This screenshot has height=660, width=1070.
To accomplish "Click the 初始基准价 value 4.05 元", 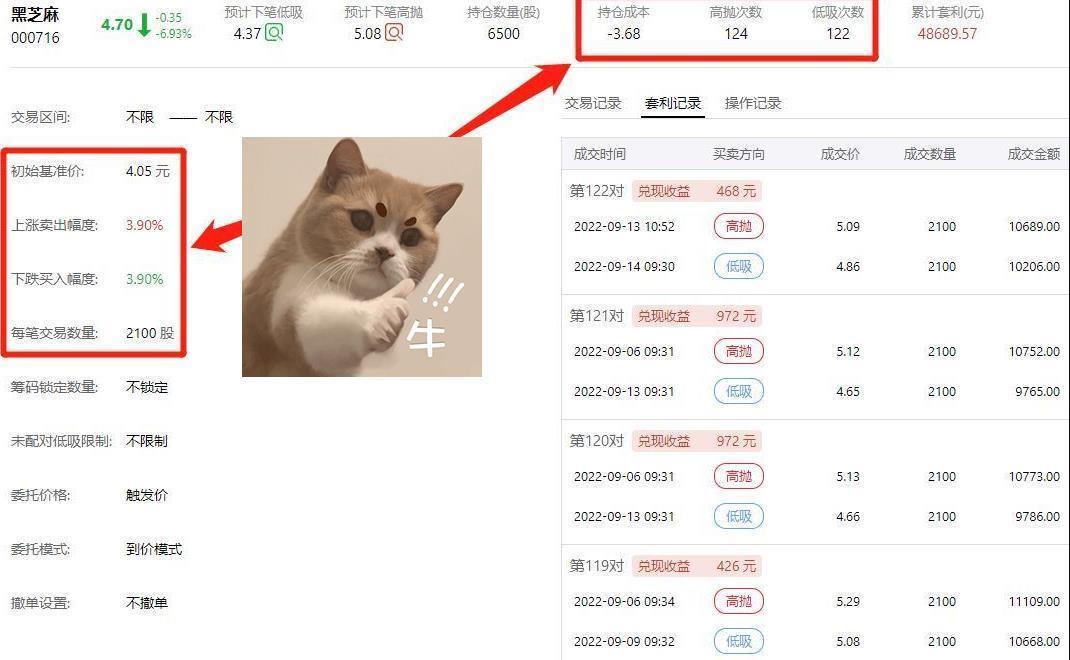I will (147, 171).
